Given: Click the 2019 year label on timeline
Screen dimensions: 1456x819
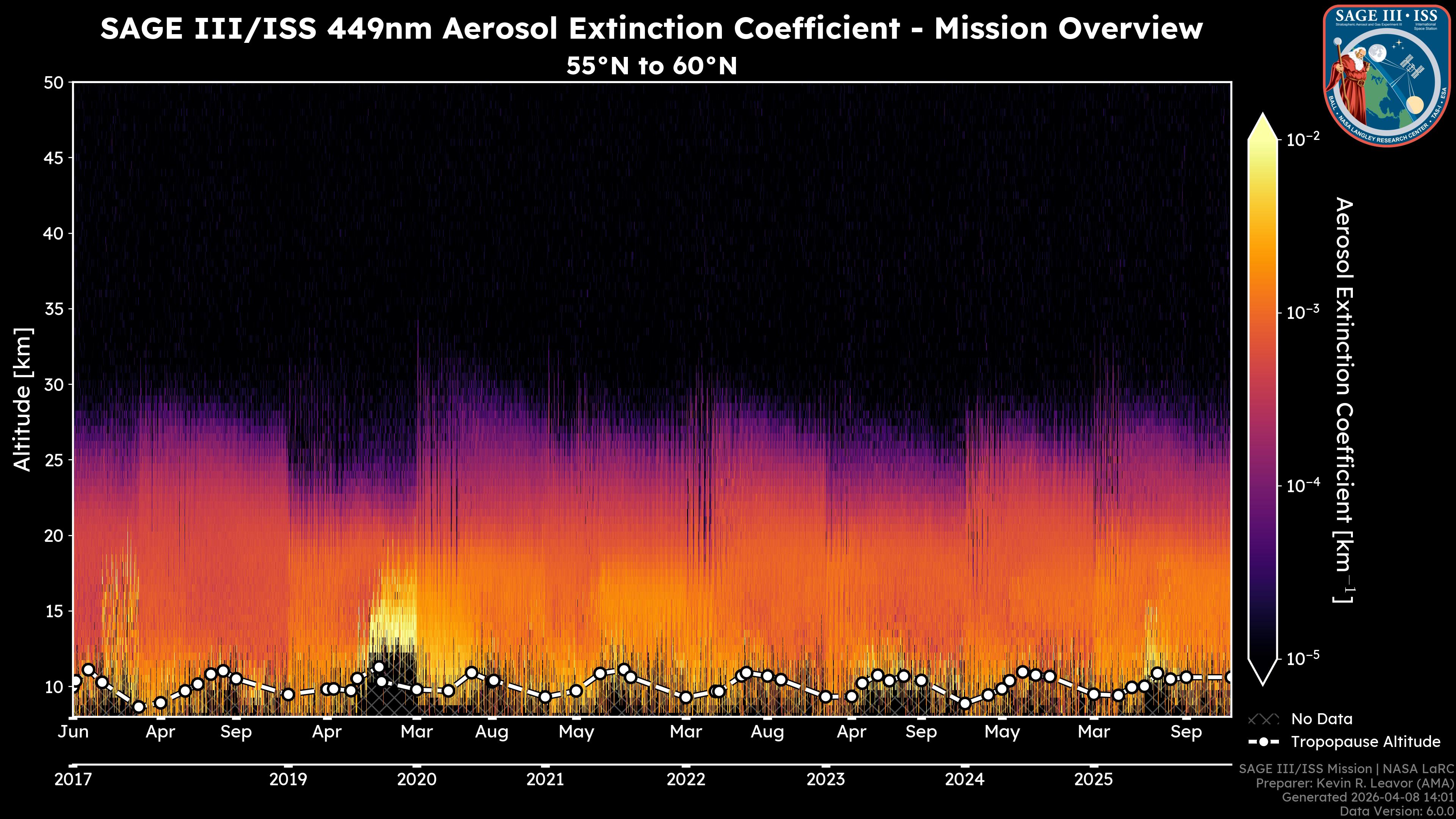Looking at the screenshot, I should coord(288,780).
